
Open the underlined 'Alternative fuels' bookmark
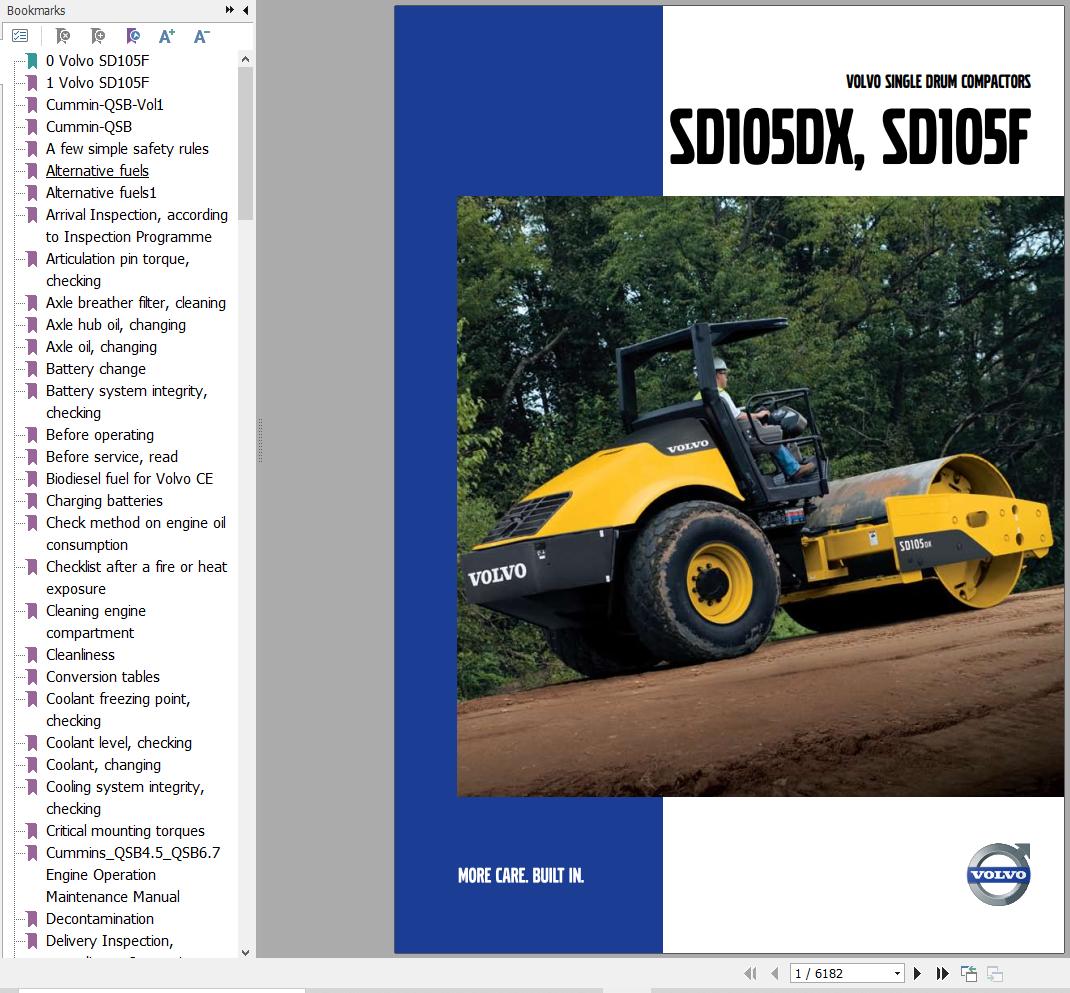97,171
